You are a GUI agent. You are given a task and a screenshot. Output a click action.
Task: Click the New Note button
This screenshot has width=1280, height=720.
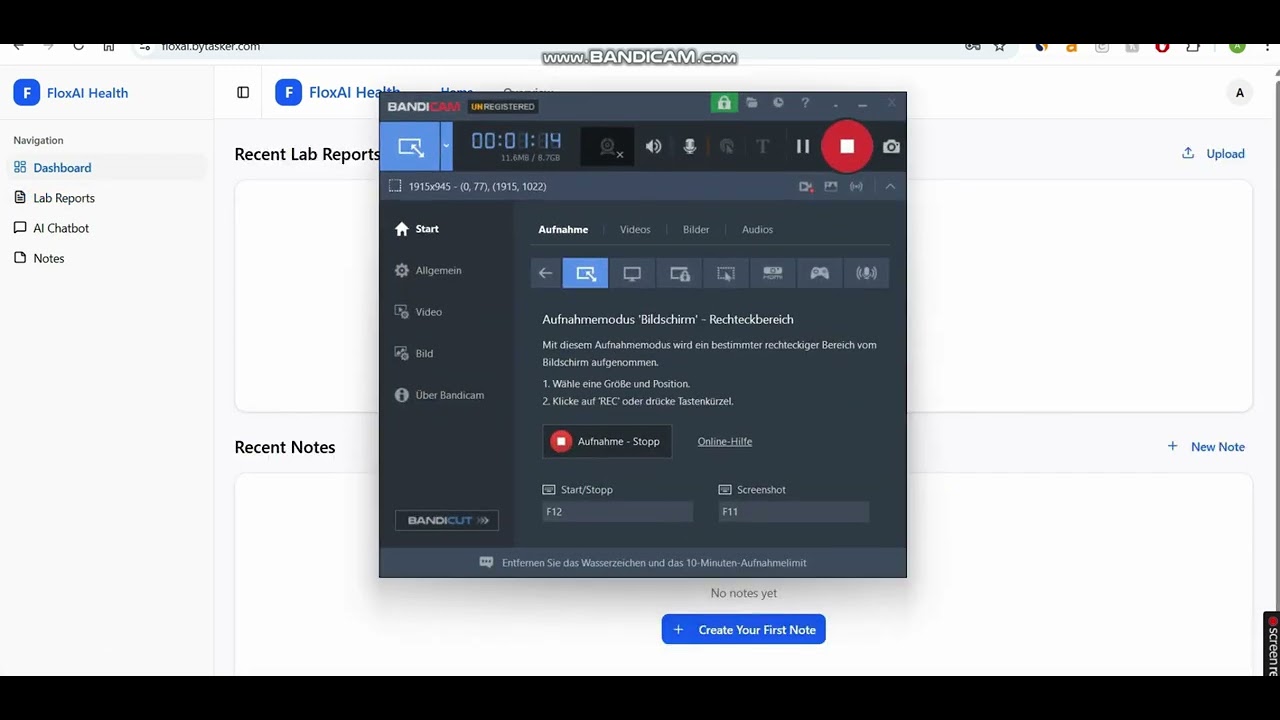pos(1205,447)
